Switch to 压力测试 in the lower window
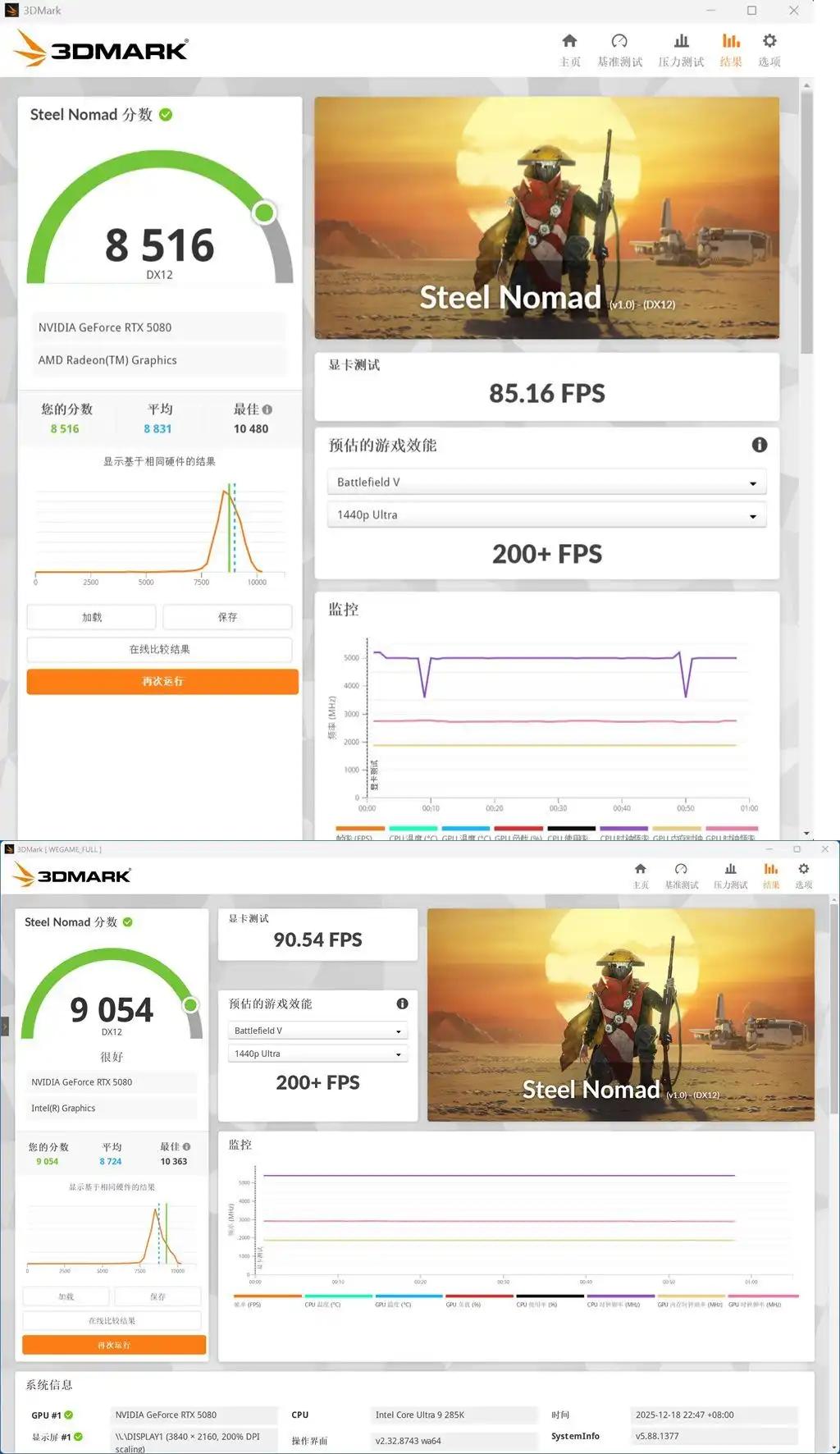The width and height of the screenshot is (840, 1454). [730, 875]
